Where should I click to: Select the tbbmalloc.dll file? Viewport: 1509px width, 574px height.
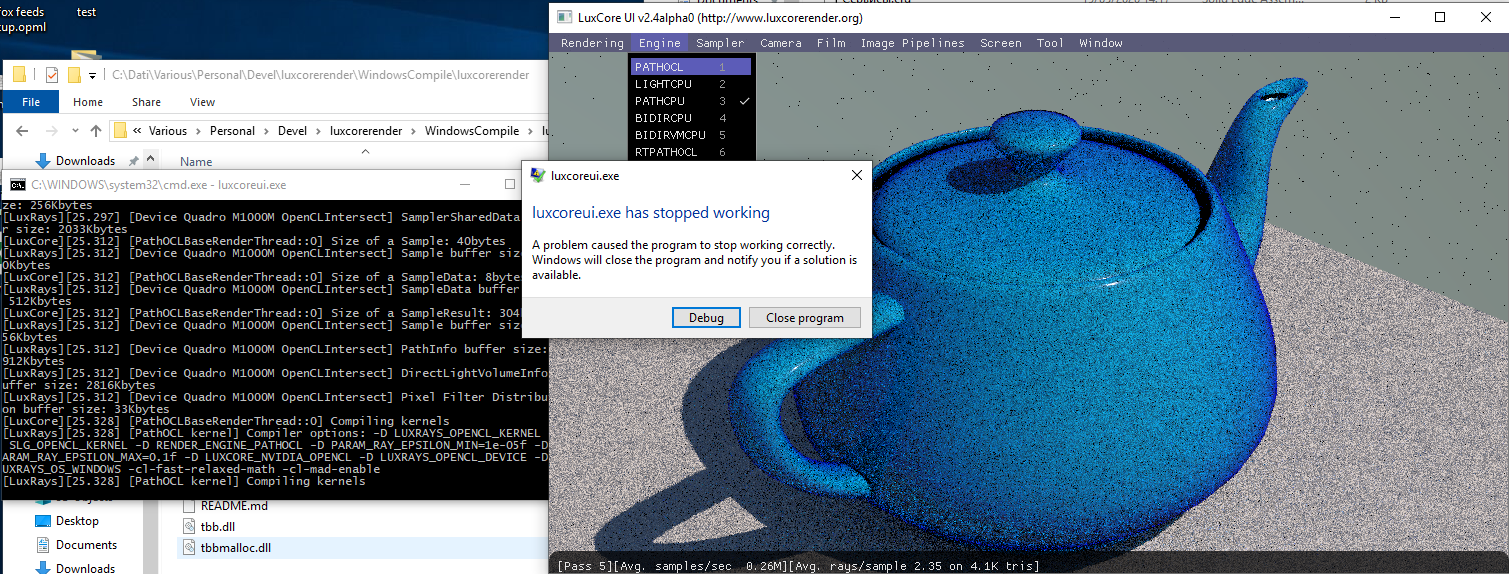click(x=235, y=548)
